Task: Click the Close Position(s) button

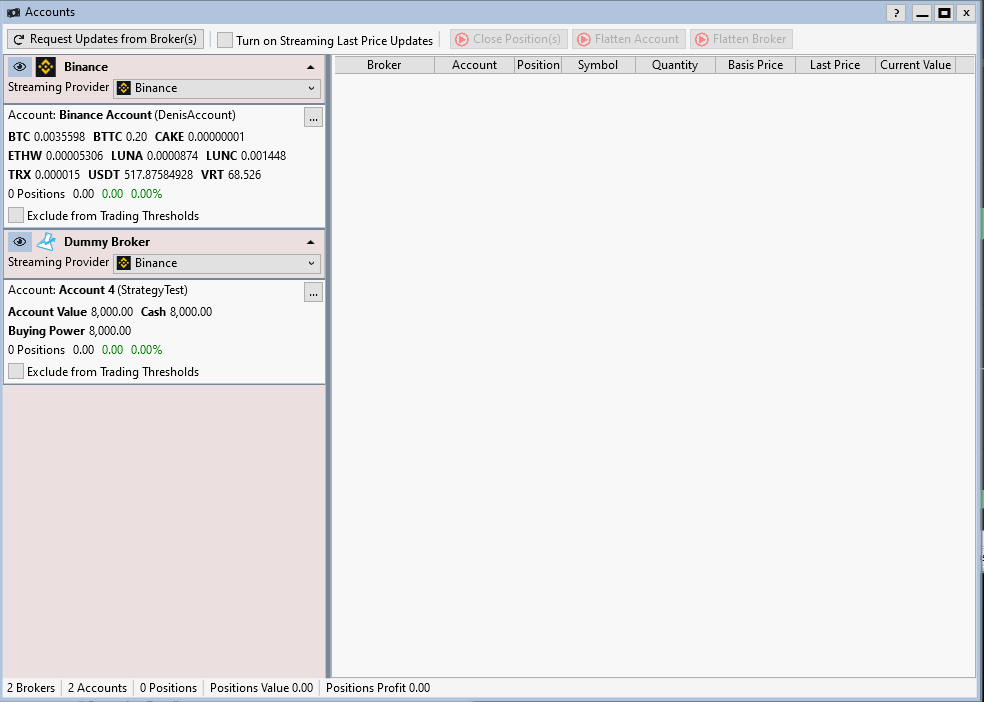Action: [x=508, y=39]
